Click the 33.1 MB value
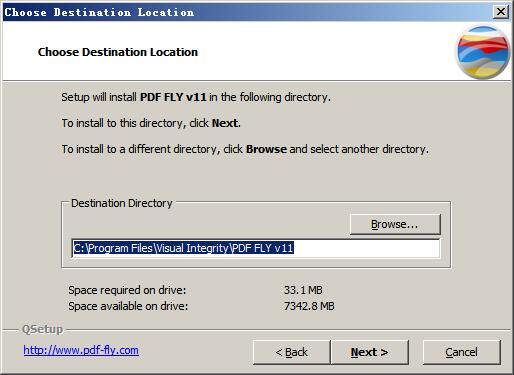Screen dimensions: 514x375 pos(303,290)
